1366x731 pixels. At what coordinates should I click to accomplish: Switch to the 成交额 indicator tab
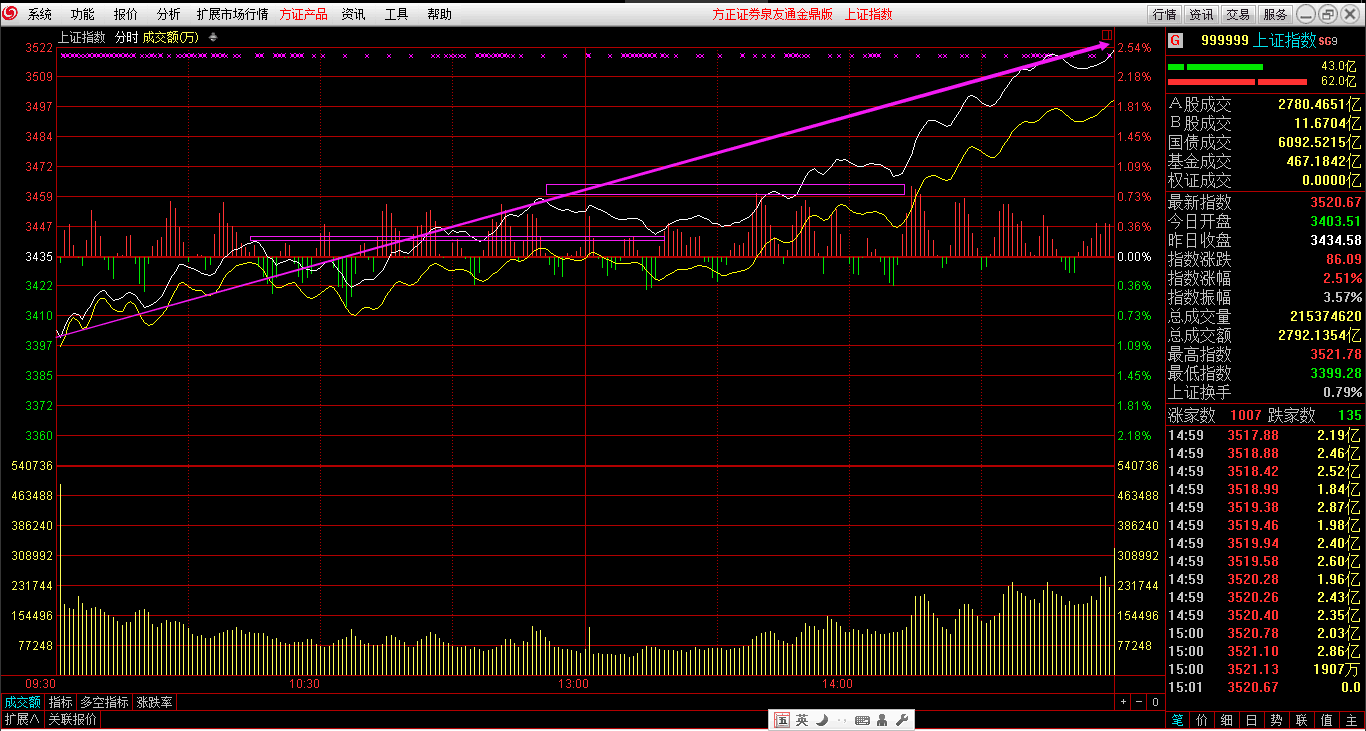(x=22, y=702)
